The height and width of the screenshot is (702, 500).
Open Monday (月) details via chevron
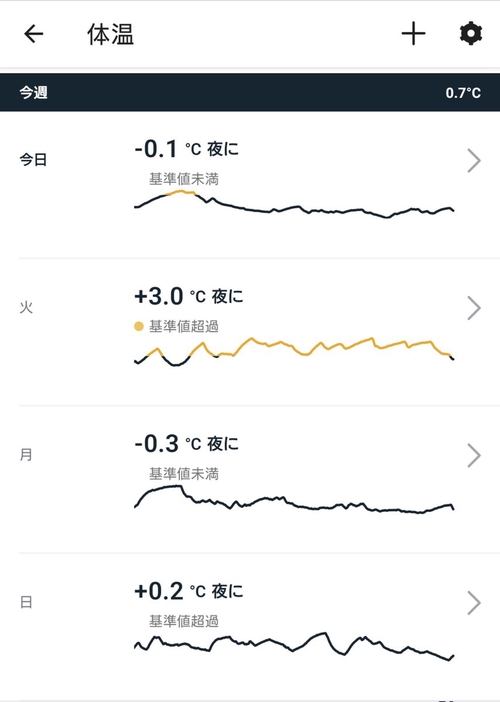(x=474, y=455)
